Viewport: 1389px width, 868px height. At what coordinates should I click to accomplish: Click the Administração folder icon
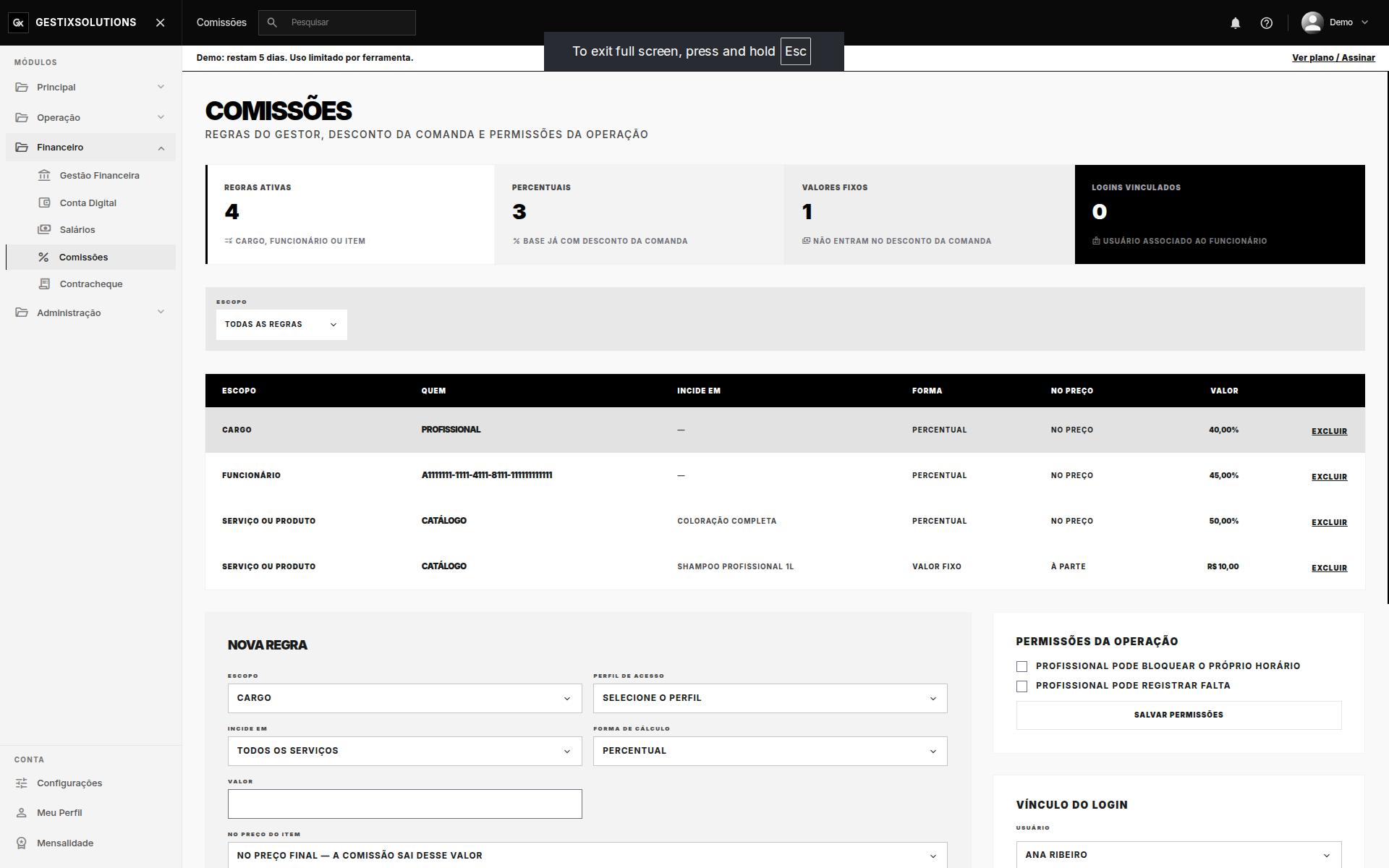tap(22, 312)
